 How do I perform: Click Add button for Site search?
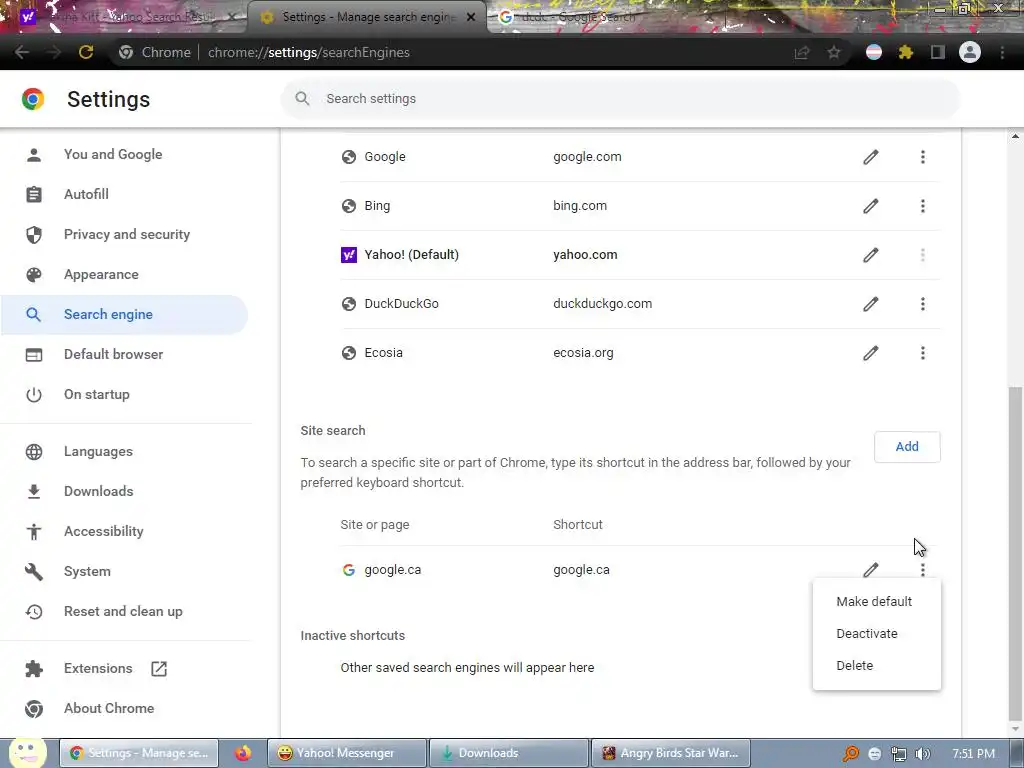(907, 447)
